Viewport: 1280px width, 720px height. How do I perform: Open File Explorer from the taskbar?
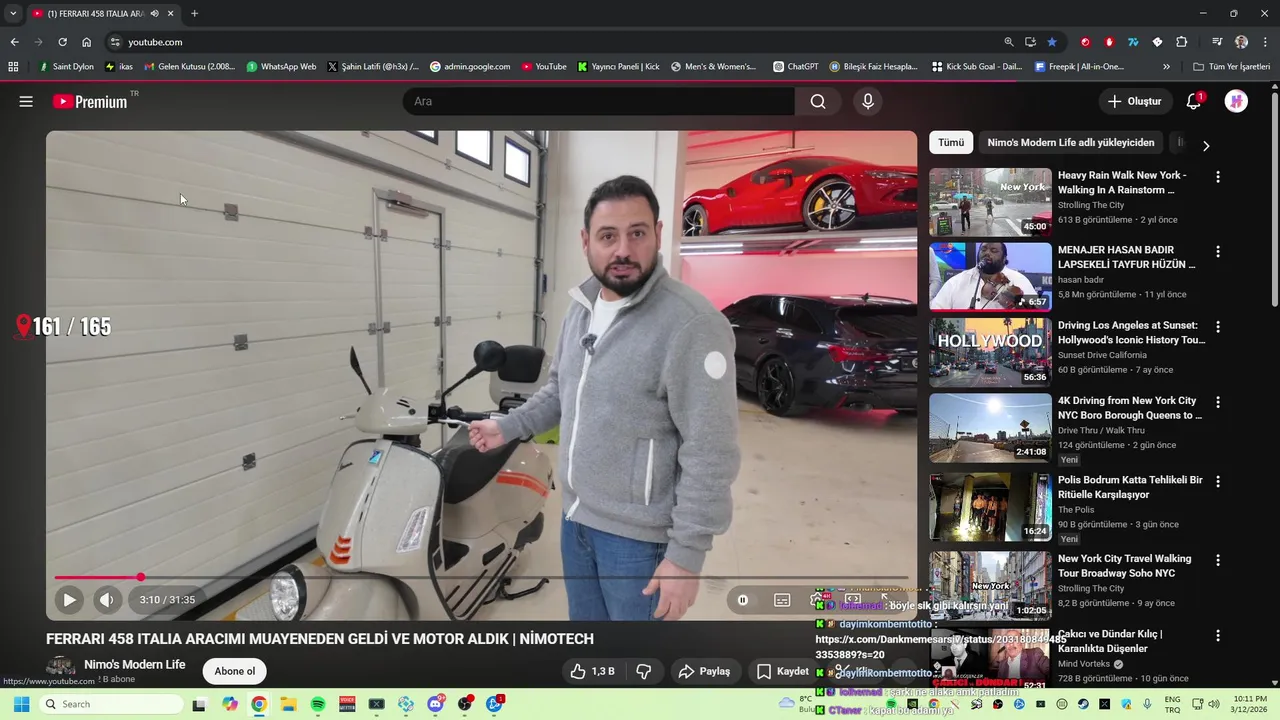tap(288, 704)
